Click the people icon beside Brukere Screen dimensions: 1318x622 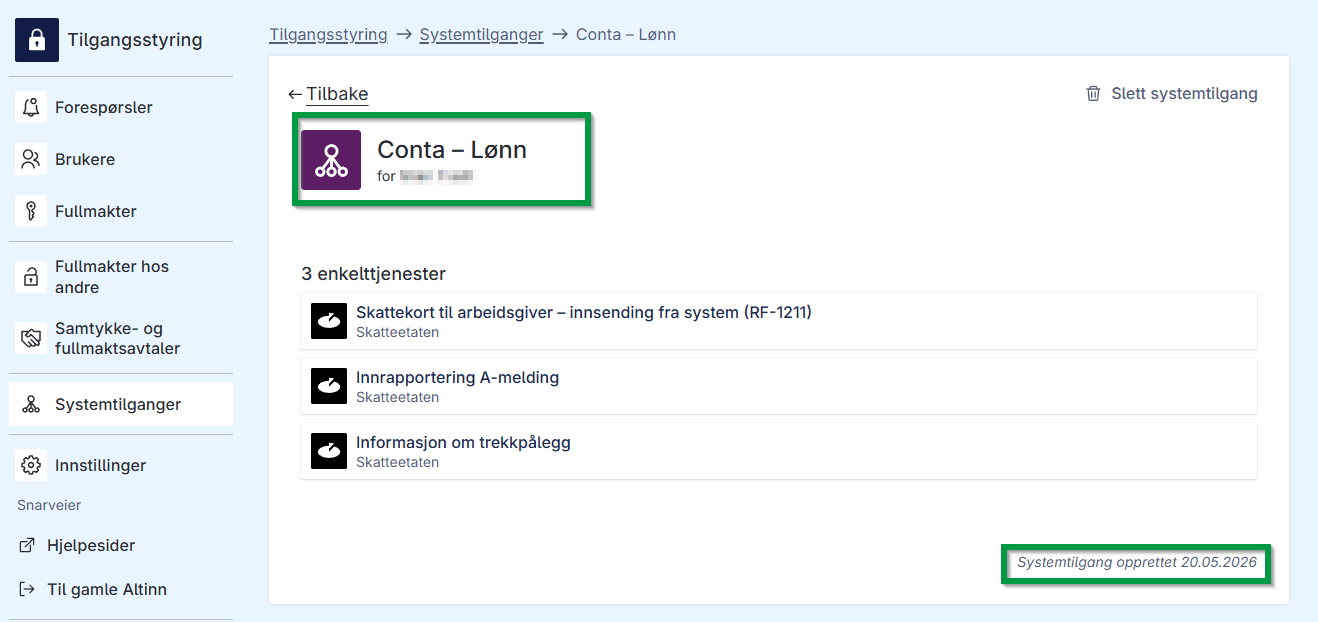click(x=31, y=159)
